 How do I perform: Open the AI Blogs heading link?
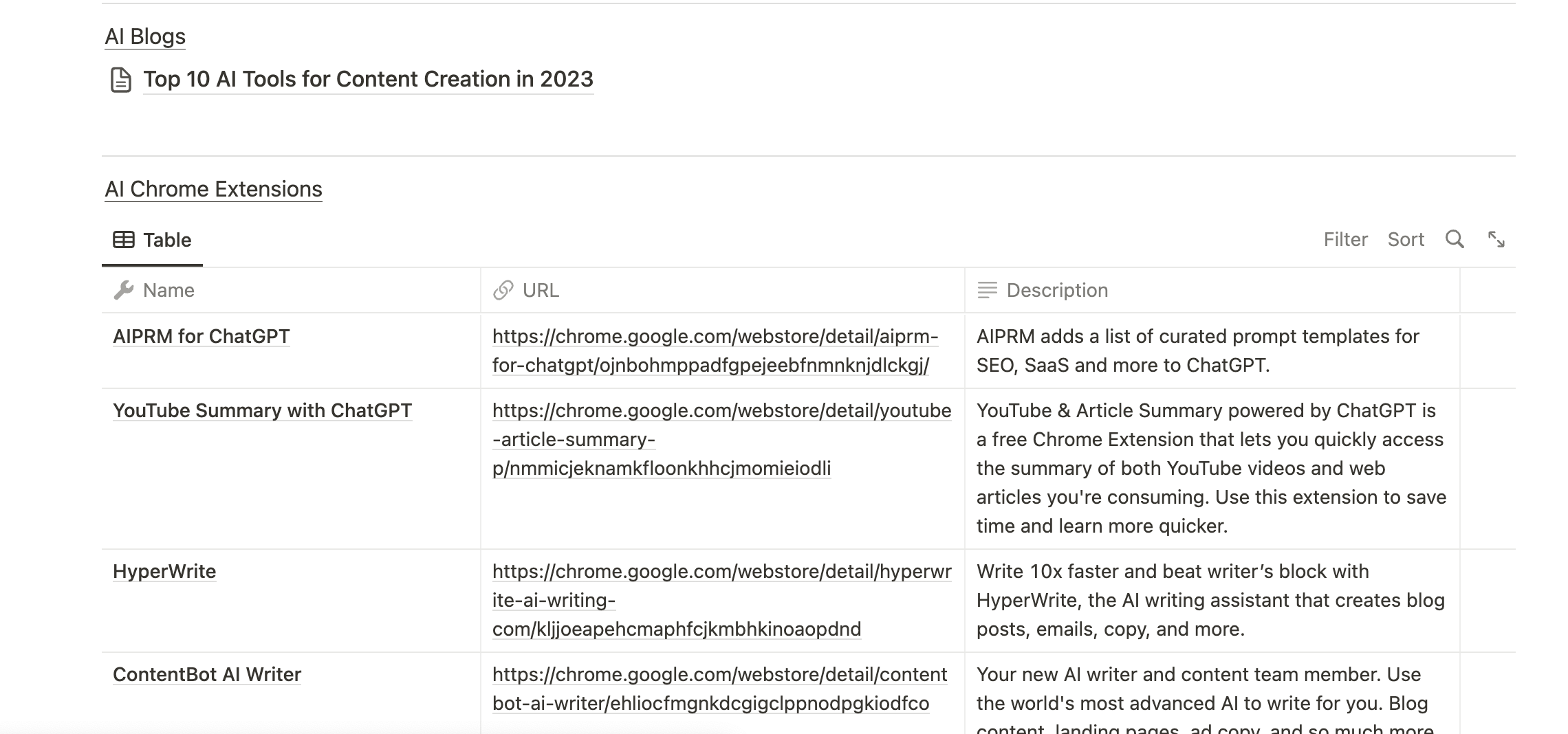point(145,36)
